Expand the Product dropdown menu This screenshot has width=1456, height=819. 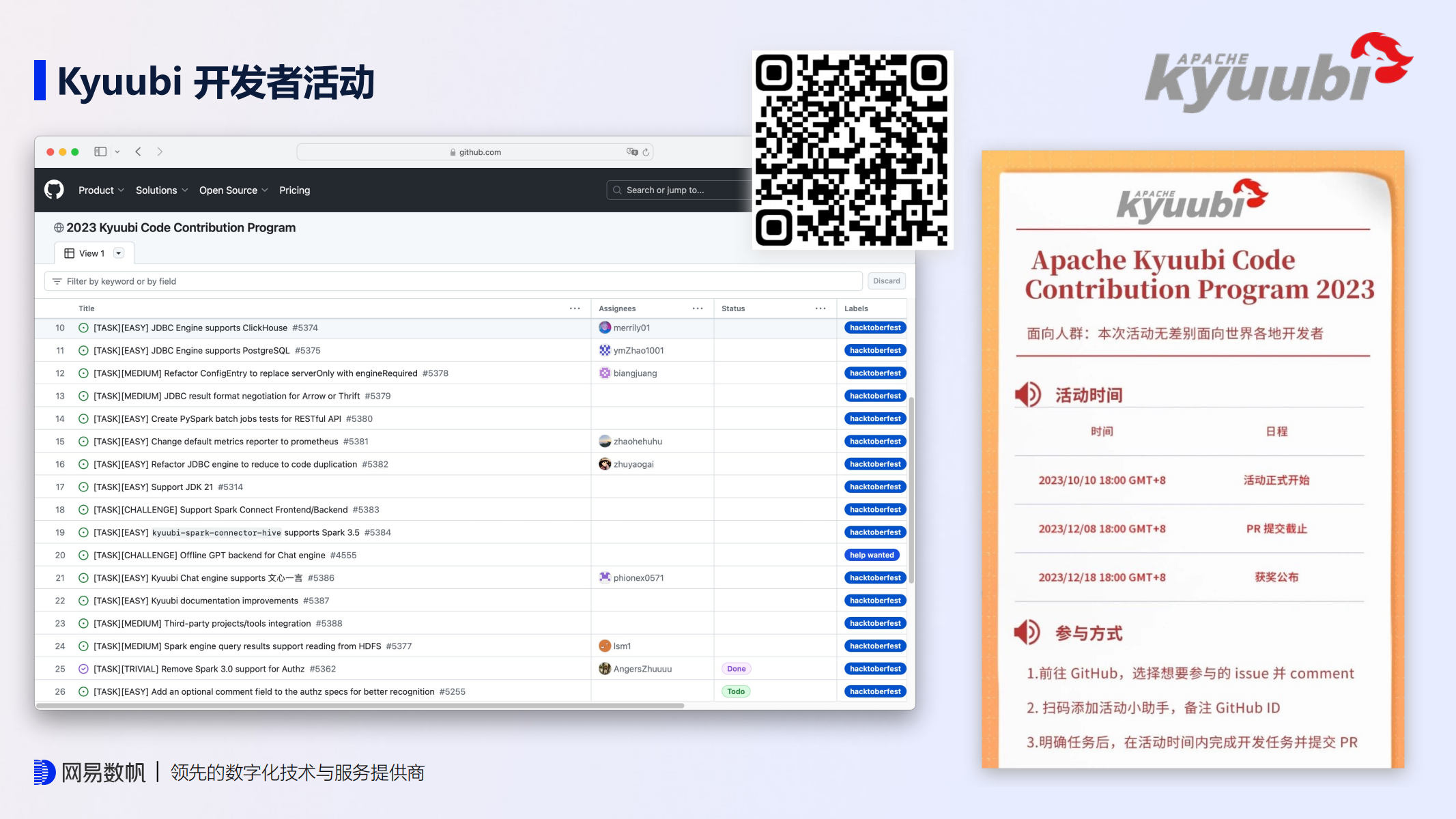(101, 190)
